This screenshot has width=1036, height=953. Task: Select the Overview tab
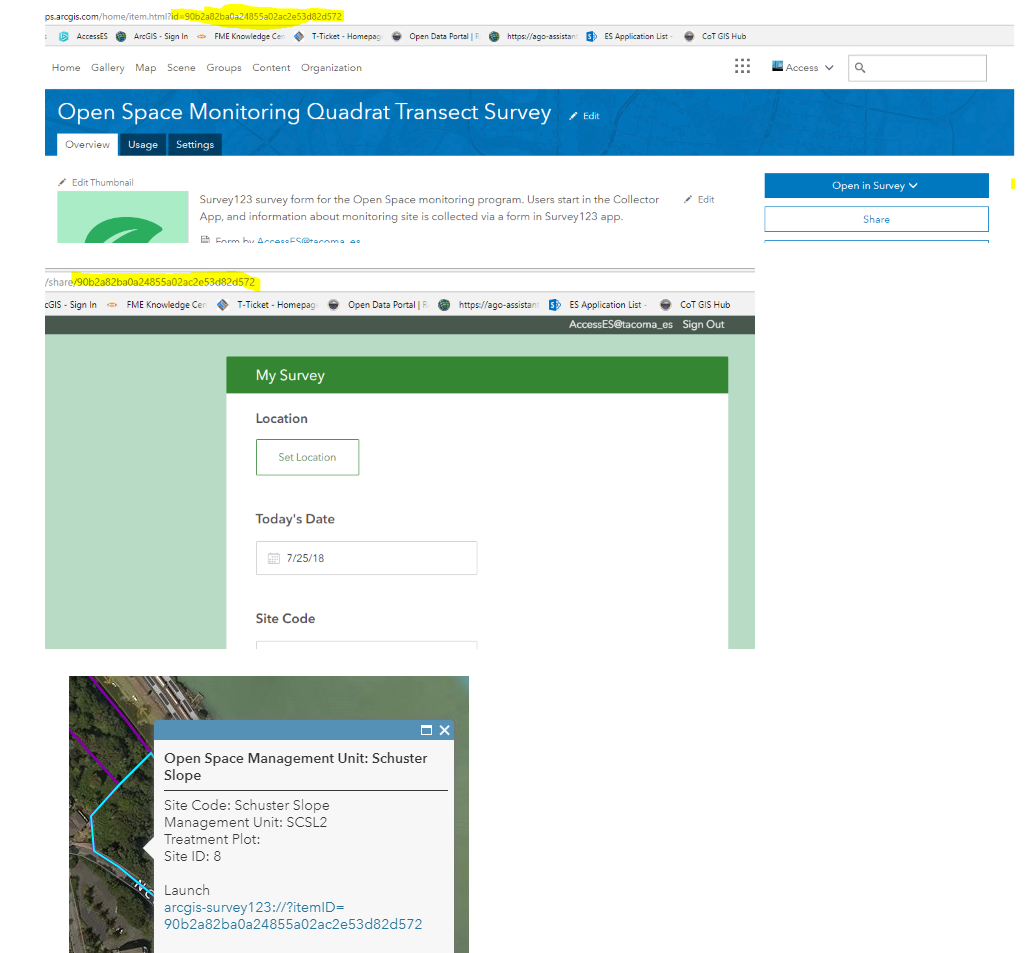[87, 145]
